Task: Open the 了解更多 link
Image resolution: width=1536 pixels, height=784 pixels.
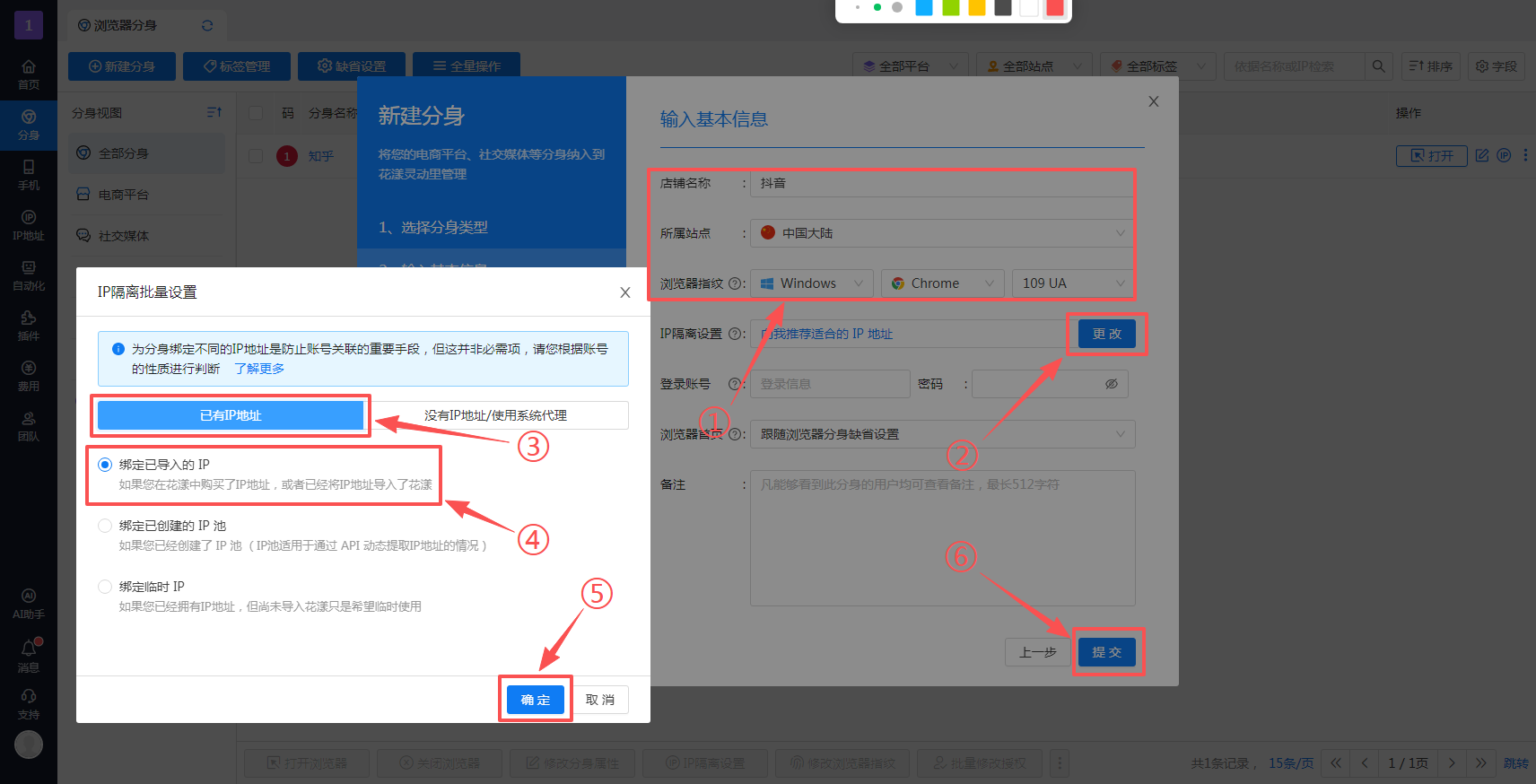Action: (259, 369)
